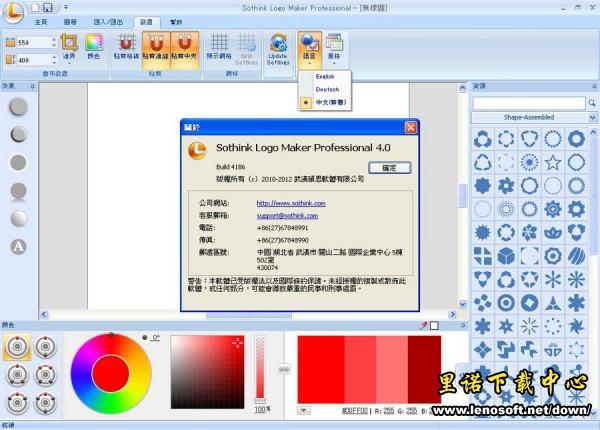Open the http://www.sothink.com link

291,203
